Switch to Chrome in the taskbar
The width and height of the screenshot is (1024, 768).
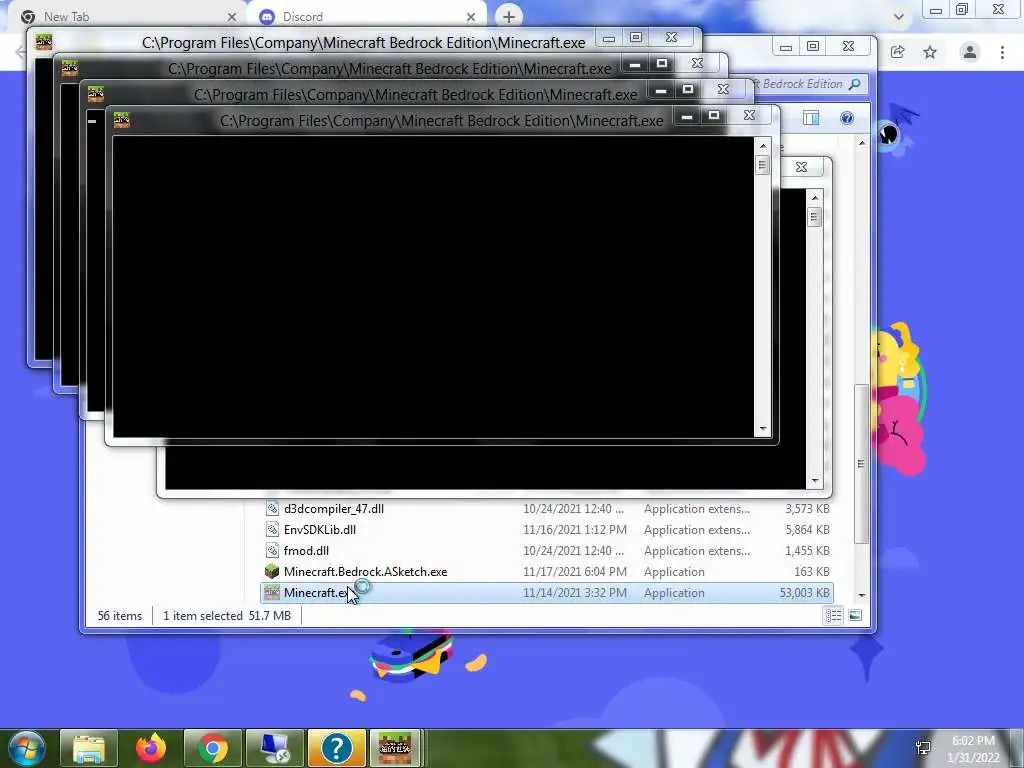[x=213, y=748]
